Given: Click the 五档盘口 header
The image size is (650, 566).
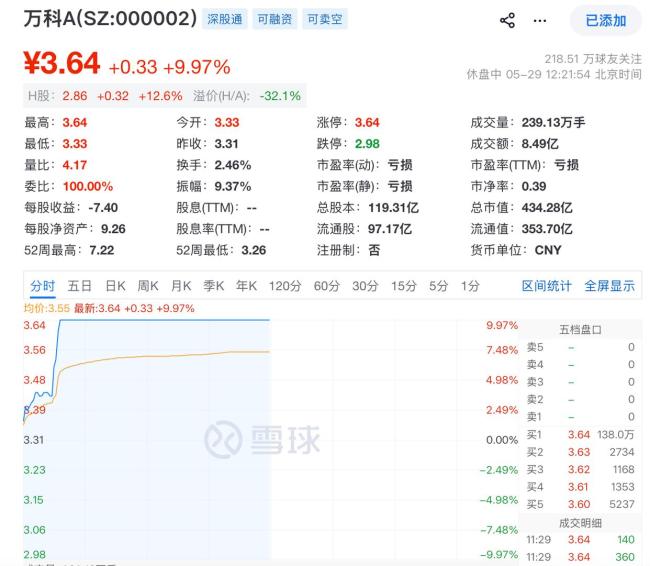Looking at the screenshot, I should coord(580,330).
